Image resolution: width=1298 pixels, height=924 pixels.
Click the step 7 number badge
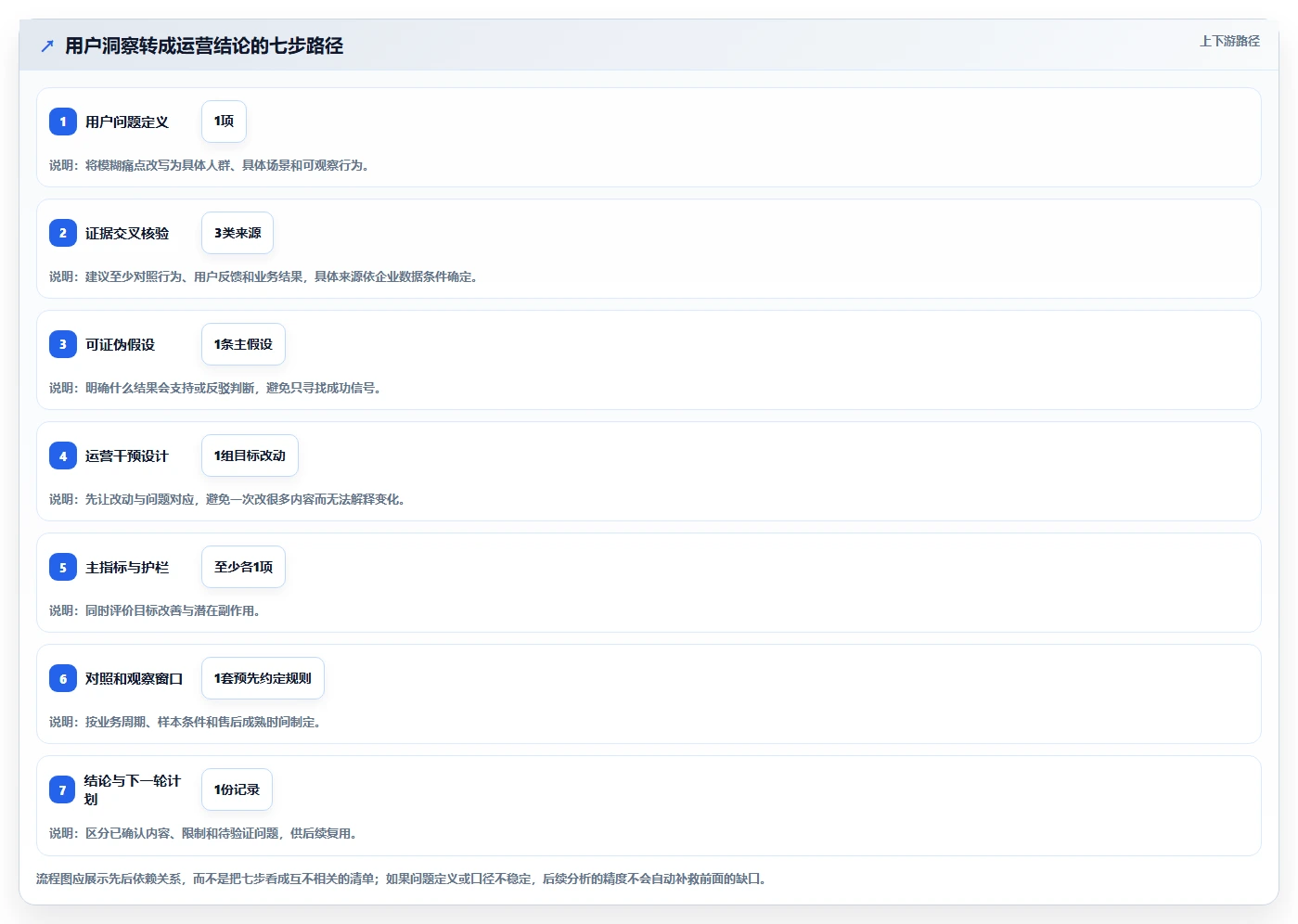pyautogui.click(x=62, y=789)
